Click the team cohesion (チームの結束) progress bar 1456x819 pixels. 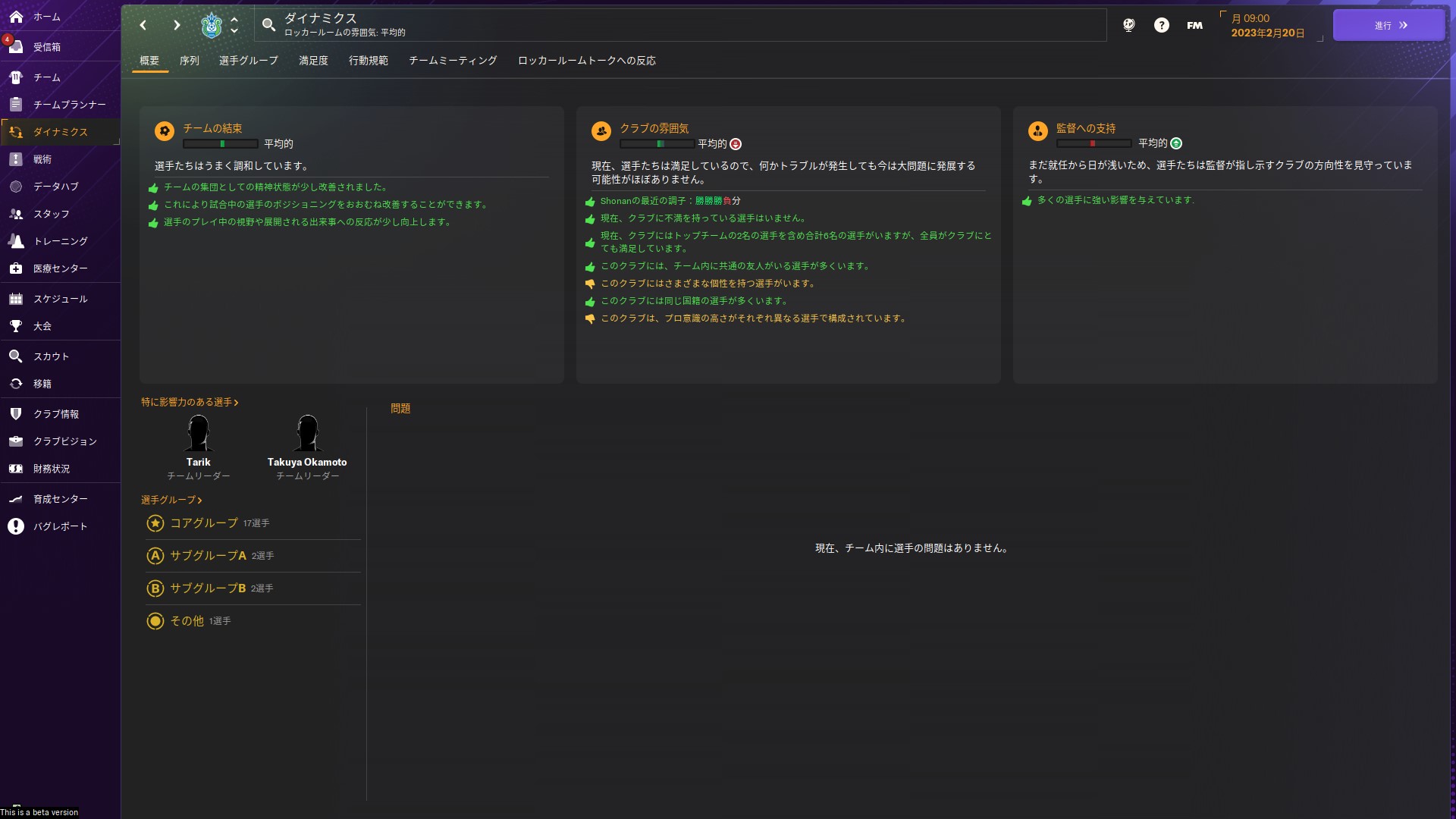coord(221,144)
